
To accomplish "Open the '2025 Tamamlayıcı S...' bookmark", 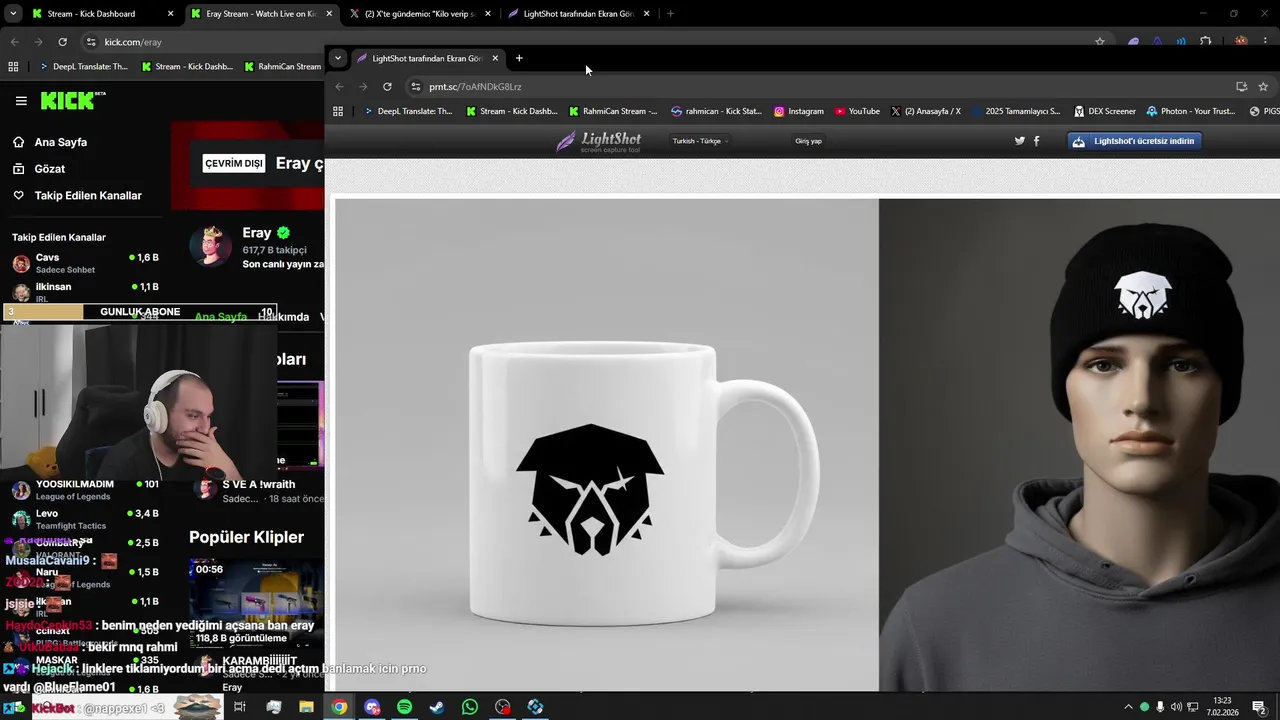I will (1016, 111).
